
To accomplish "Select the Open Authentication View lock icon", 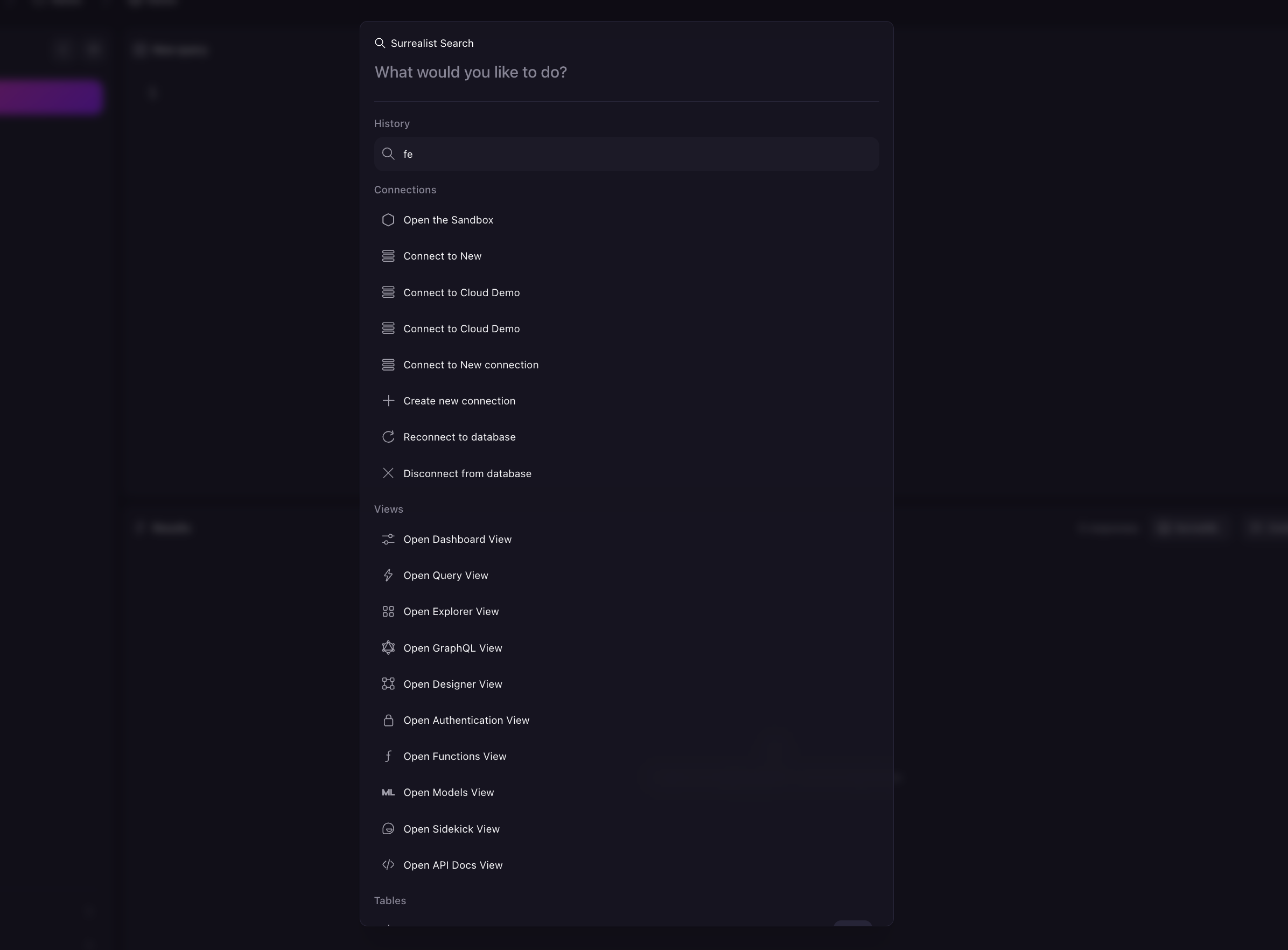I will (388, 720).
